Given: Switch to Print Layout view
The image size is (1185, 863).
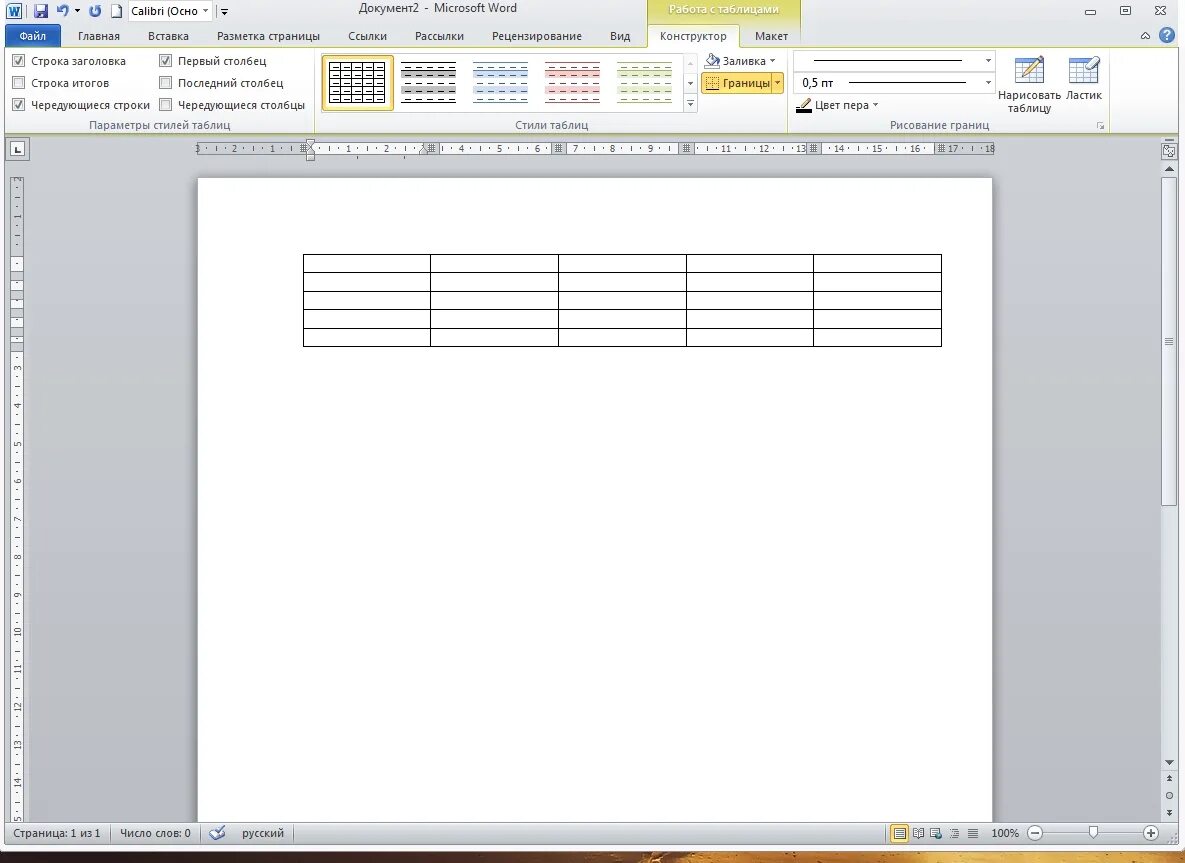Looking at the screenshot, I should point(899,834).
